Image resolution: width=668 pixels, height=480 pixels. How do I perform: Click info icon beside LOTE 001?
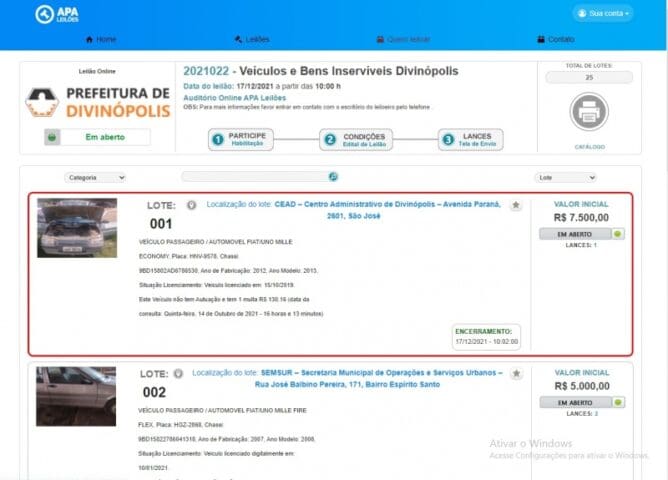191,205
